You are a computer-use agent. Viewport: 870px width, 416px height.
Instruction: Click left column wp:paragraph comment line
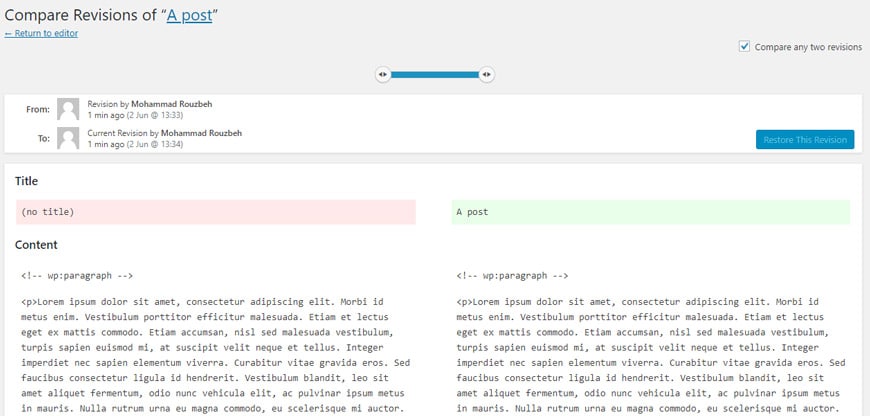[x=77, y=276]
